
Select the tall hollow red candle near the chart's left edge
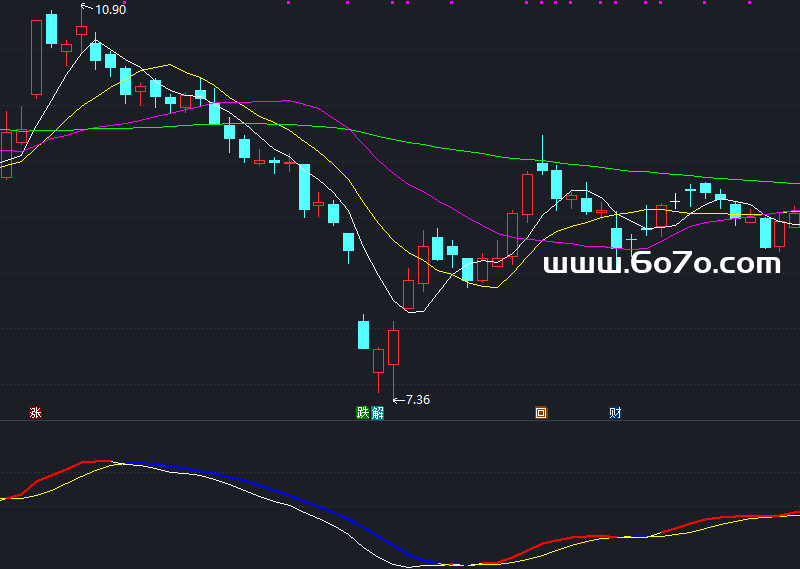tap(37, 56)
